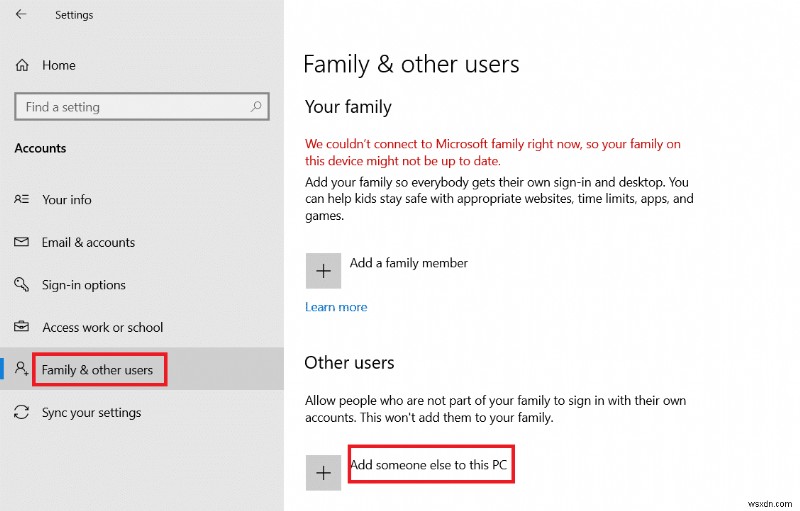
Task: Go to Email & accounts
Action: (88, 243)
